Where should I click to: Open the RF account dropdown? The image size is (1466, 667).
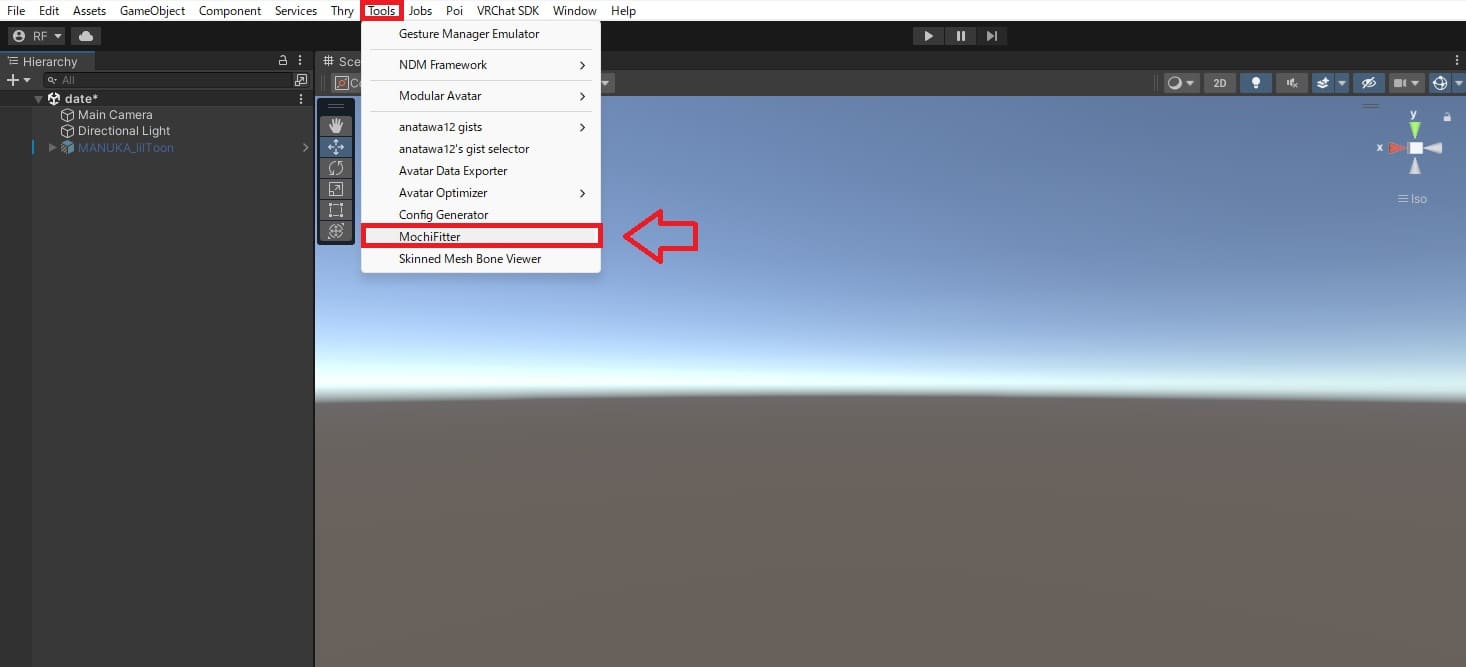pos(37,36)
